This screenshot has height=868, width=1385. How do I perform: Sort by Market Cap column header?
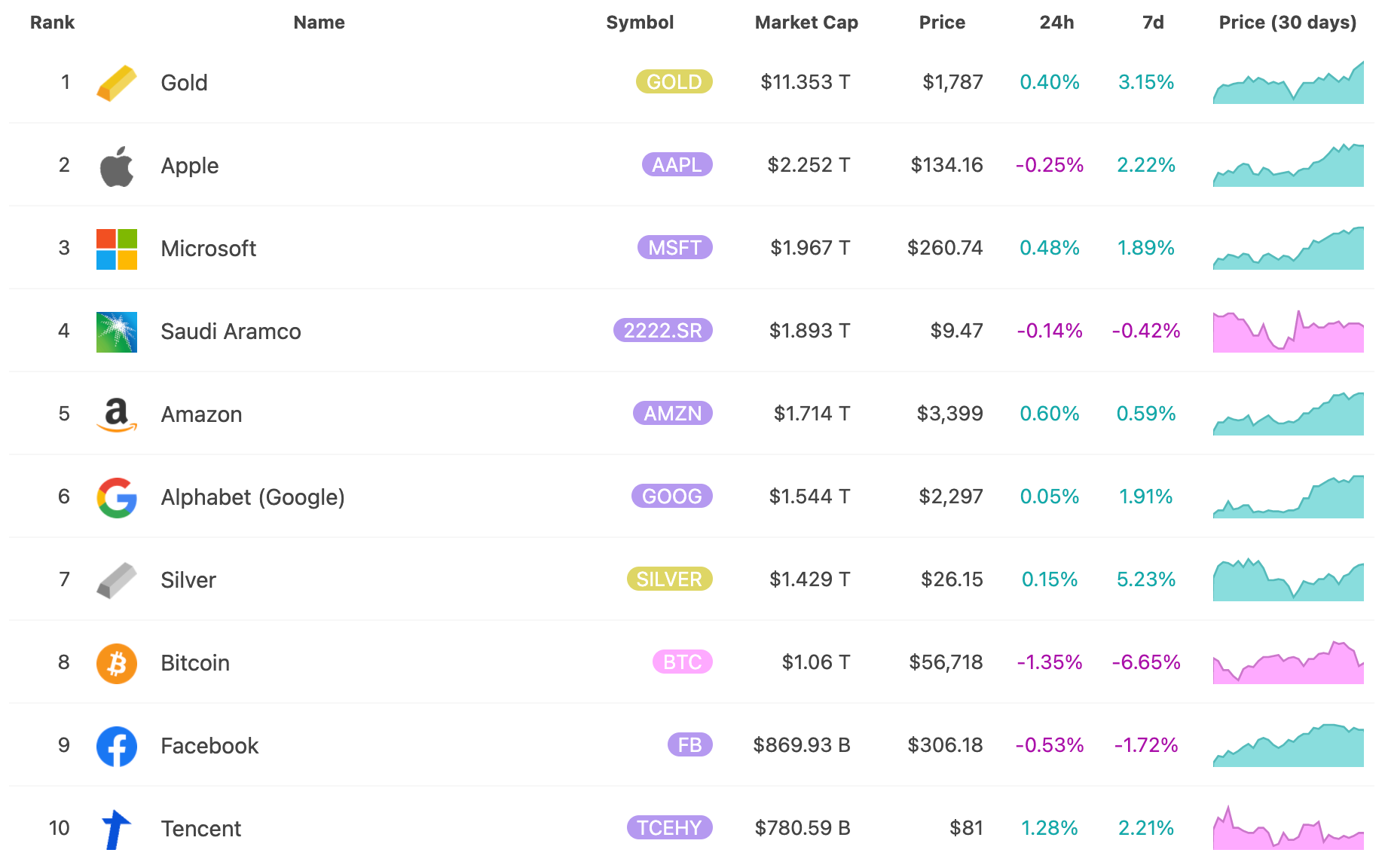[806, 23]
